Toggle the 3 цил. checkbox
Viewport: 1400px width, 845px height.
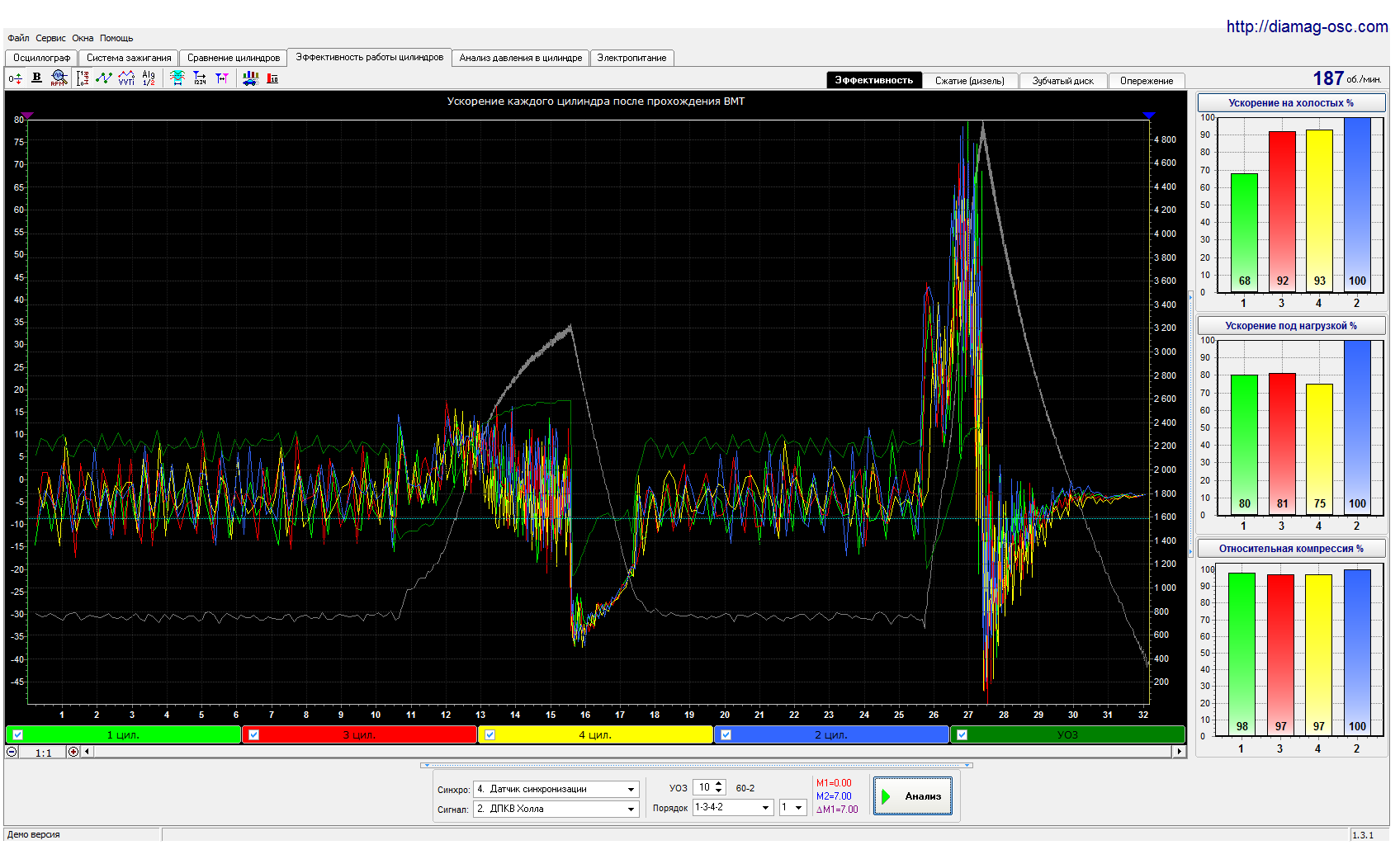pyautogui.click(x=253, y=734)
